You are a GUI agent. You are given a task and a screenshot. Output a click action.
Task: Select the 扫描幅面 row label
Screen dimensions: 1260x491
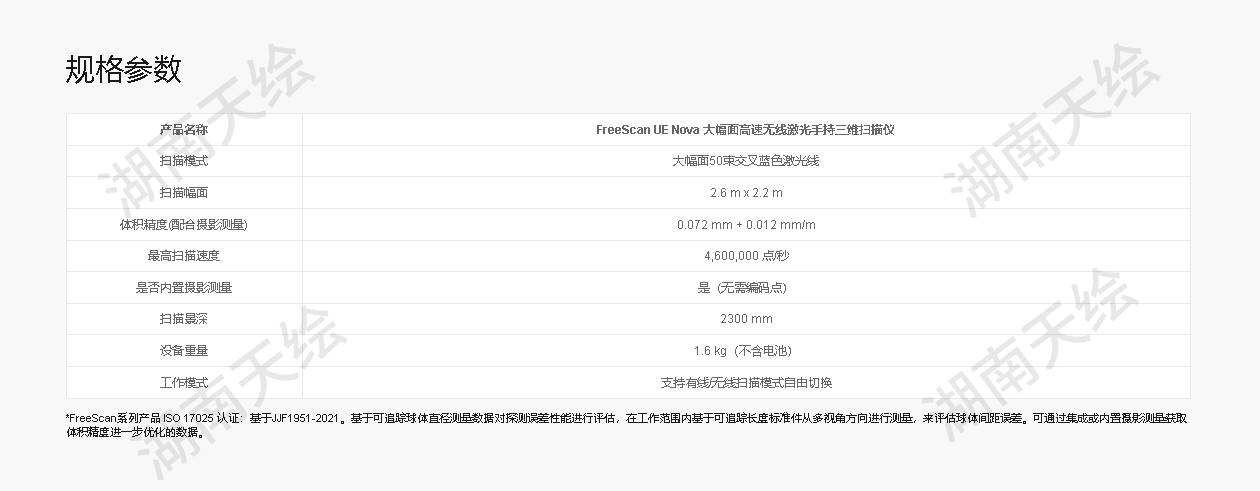pos(184,192)
